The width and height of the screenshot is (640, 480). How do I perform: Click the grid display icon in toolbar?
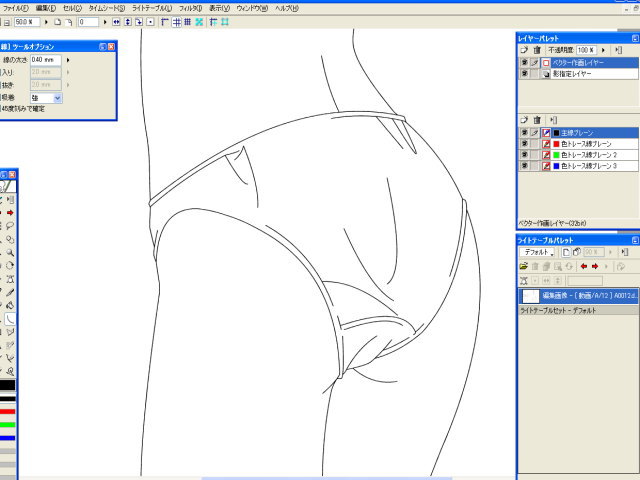pyautogui.click(x=188, y=21)
